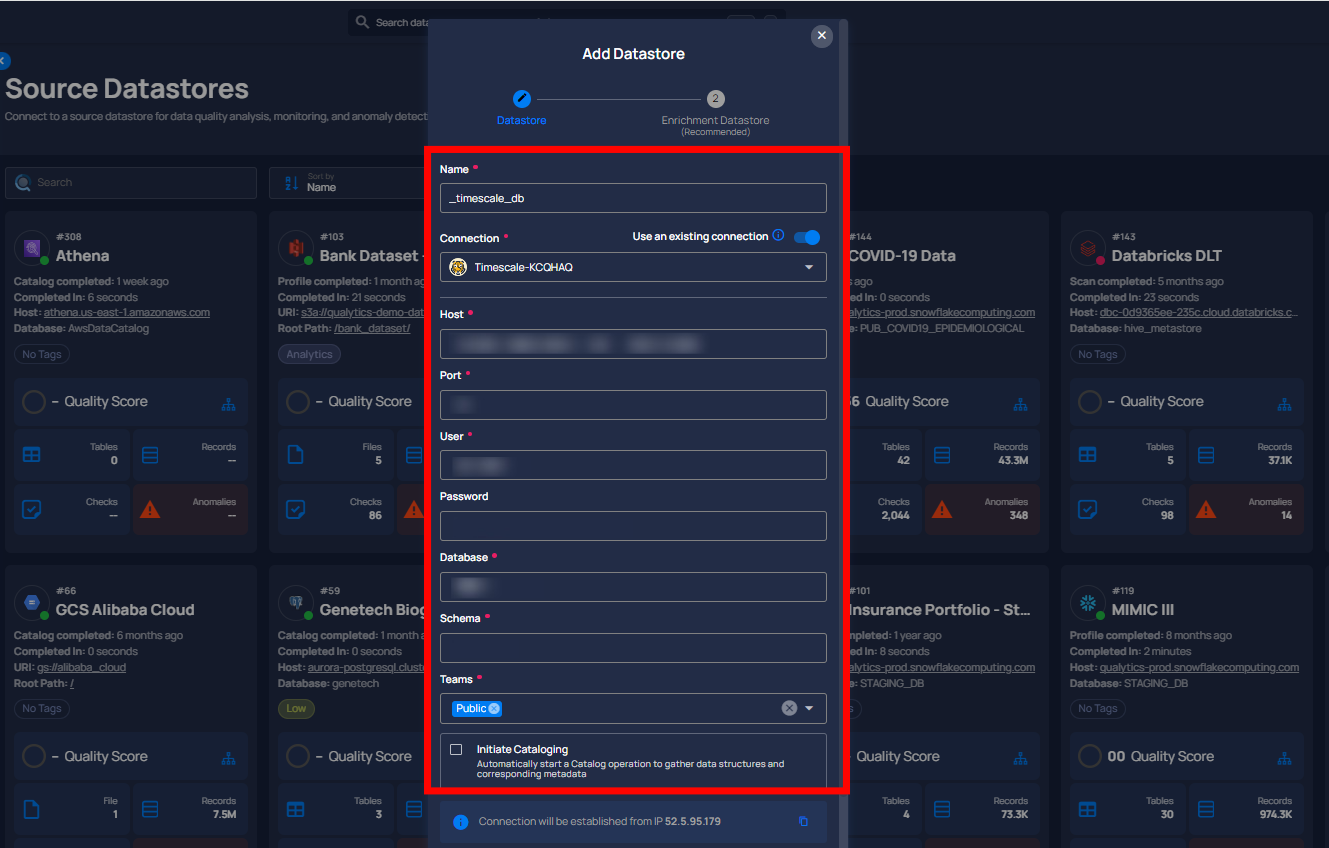Open the Connection dropdown showing Timescale-KCQHAQ
Screen dimensions: 1329x848
tap(633, 267)
